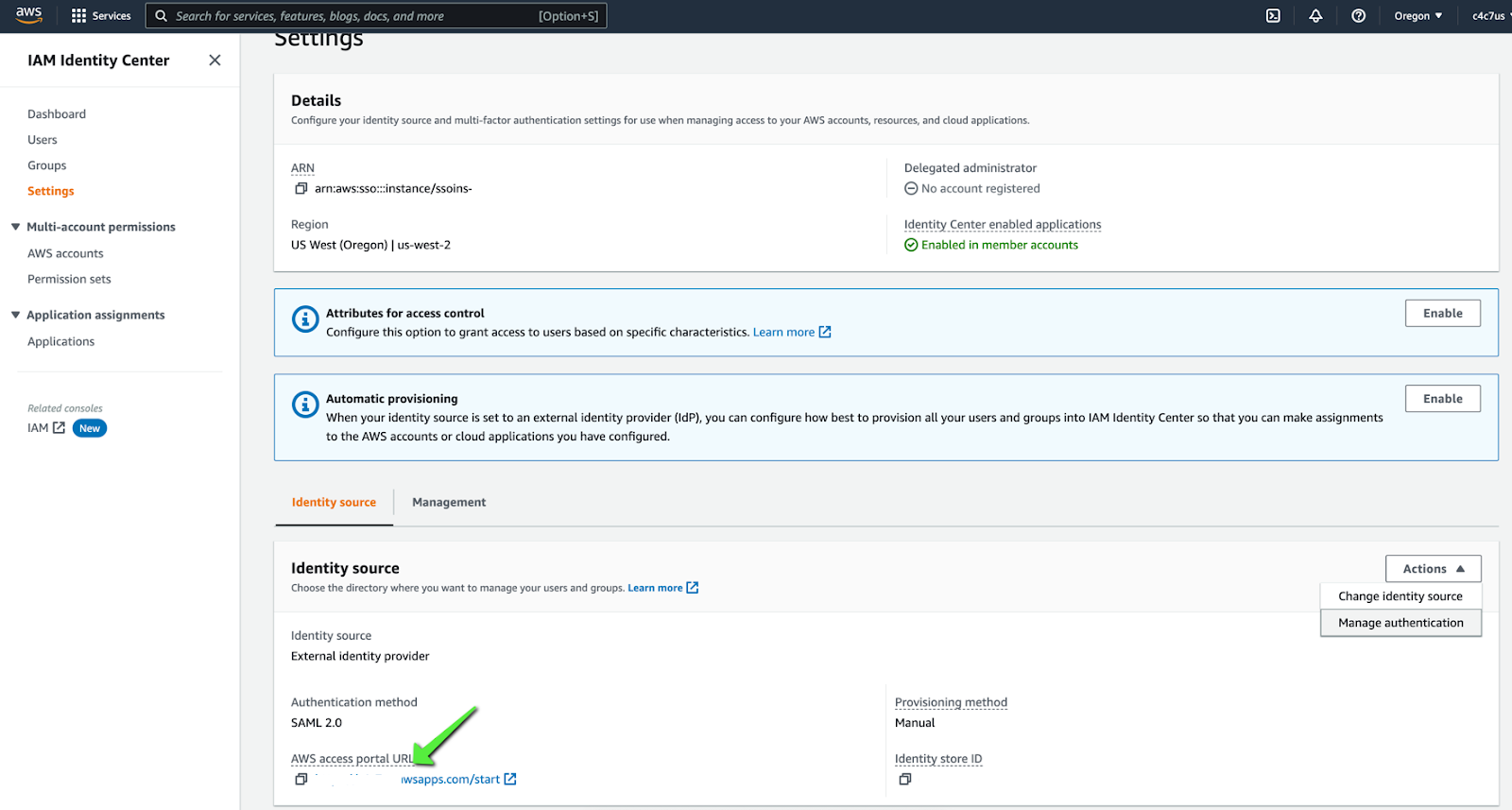
Task: Focus the services search field
Action: (376, 16)
